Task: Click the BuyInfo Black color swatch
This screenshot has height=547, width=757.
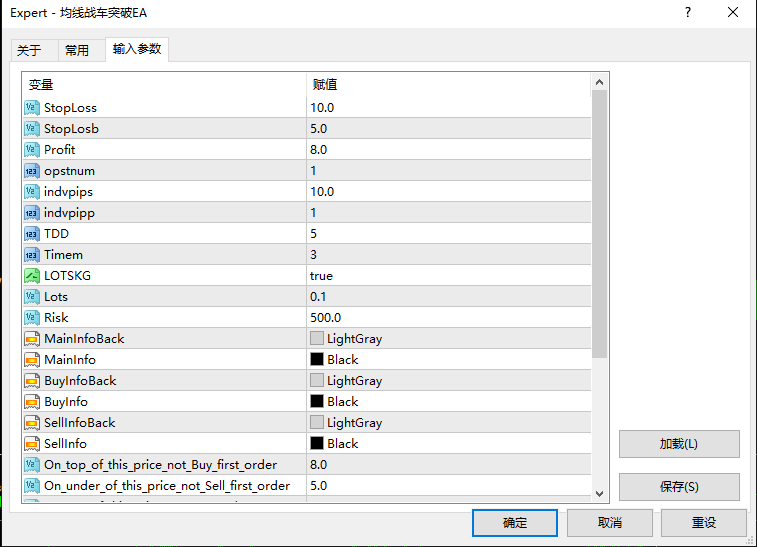Action: click(x=317, y=402)
